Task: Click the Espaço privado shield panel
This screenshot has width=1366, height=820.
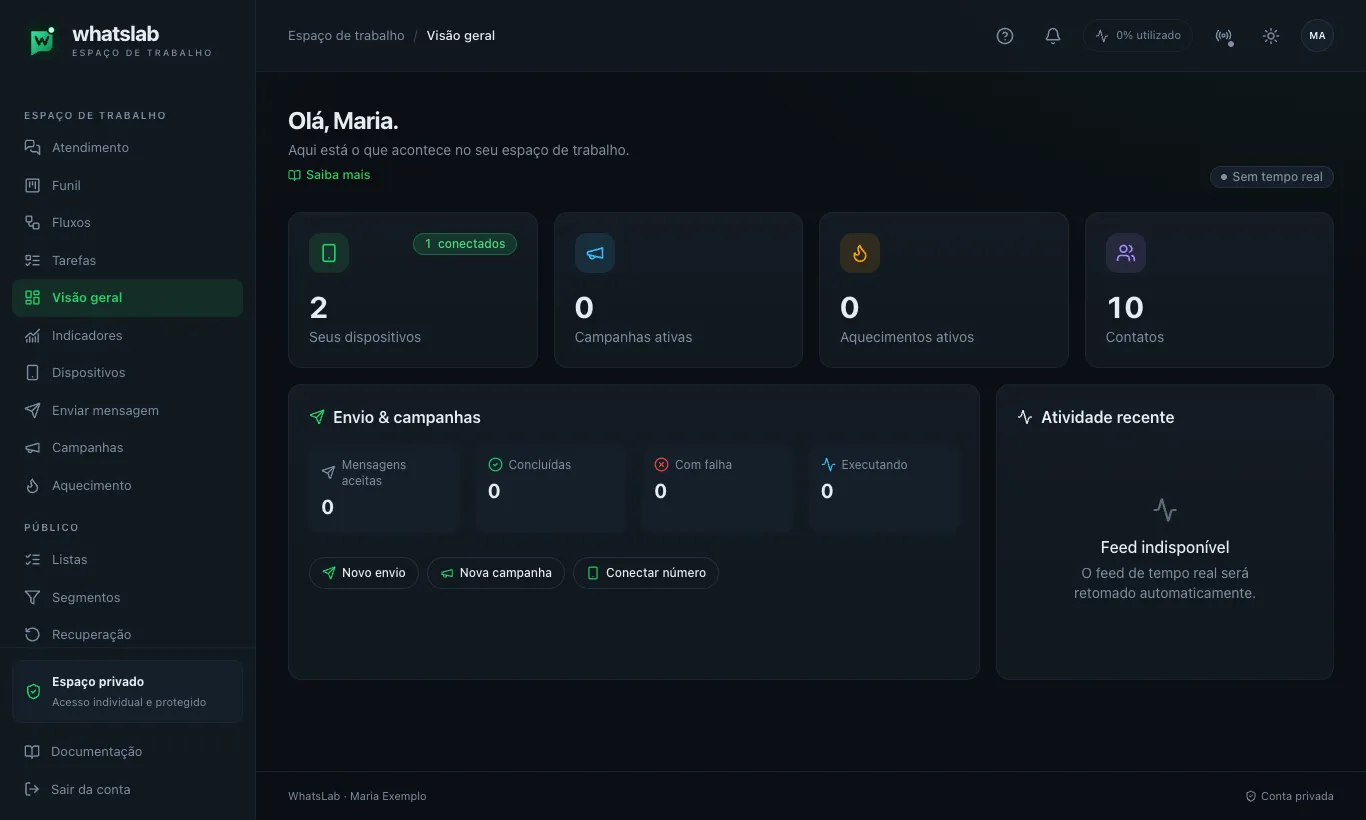Action: tap(127, 692)
